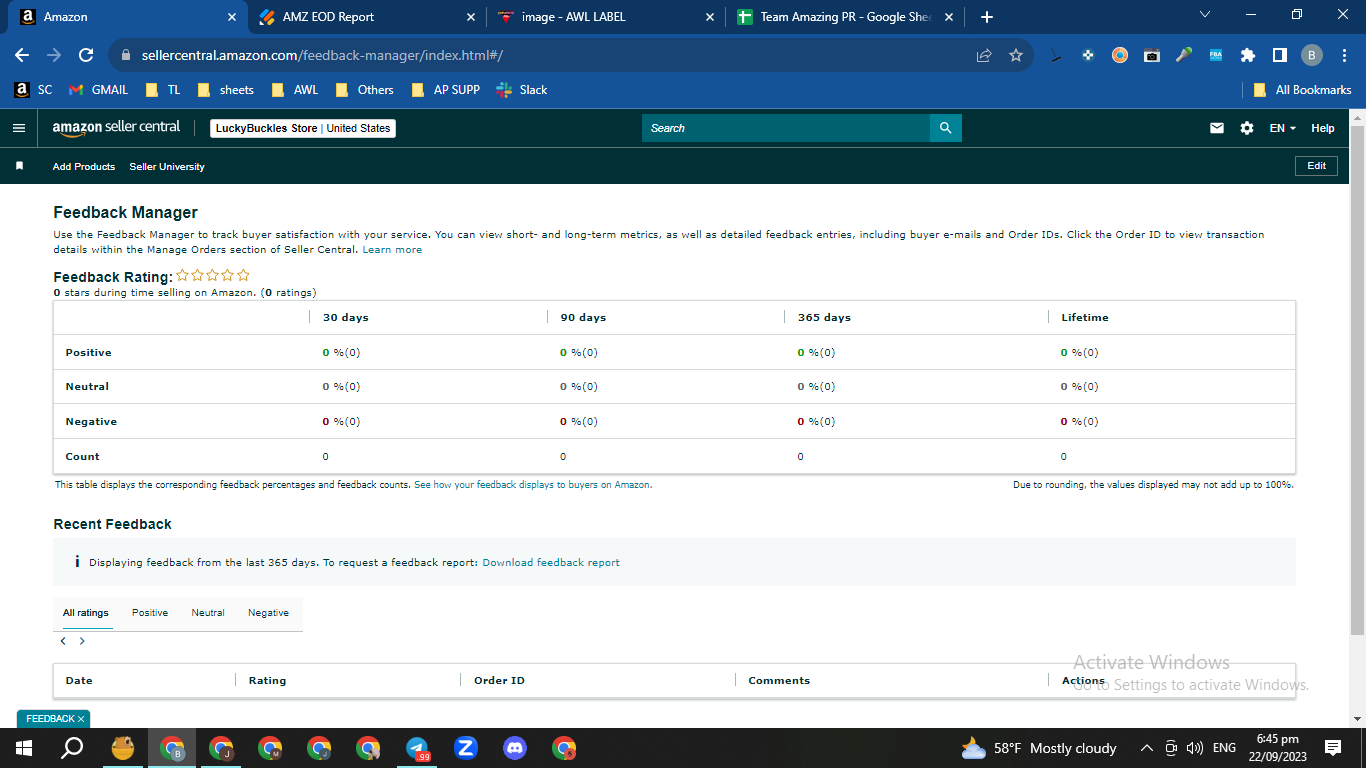1366x768 pixels.
Task: Open 'how your feedback displays to buyers' link
Action: [x=533, y=485]
